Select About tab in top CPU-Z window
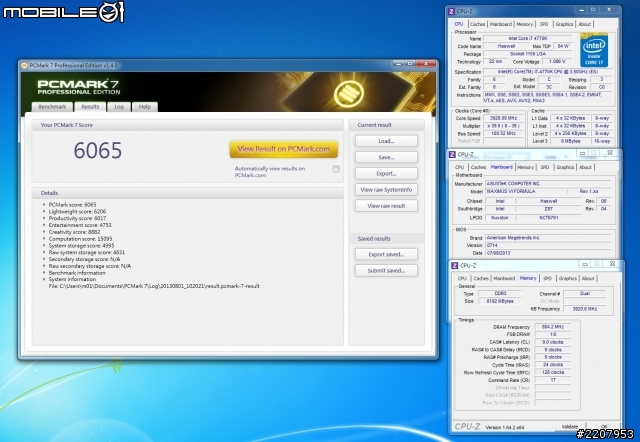Image resolution: width=640 pixels, height=442 pixels. pos(584,24)
